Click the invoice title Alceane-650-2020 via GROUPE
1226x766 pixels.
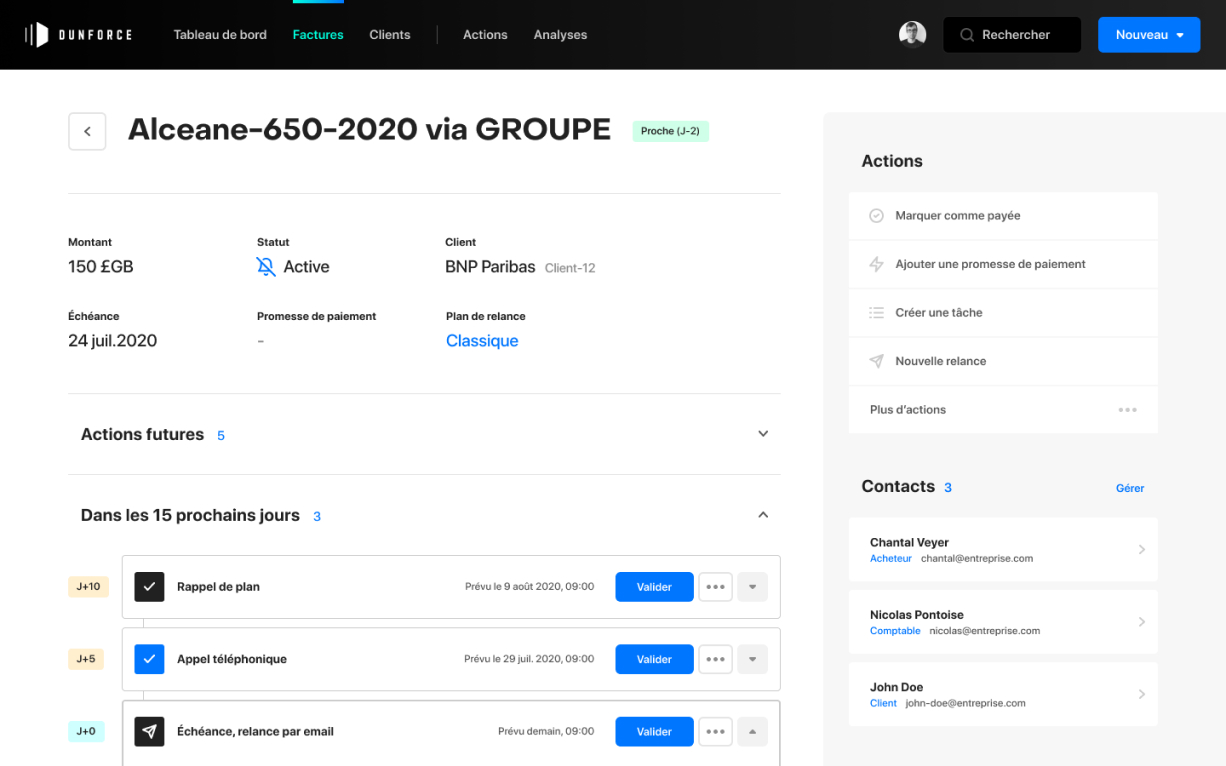click(x=369, y=130)
